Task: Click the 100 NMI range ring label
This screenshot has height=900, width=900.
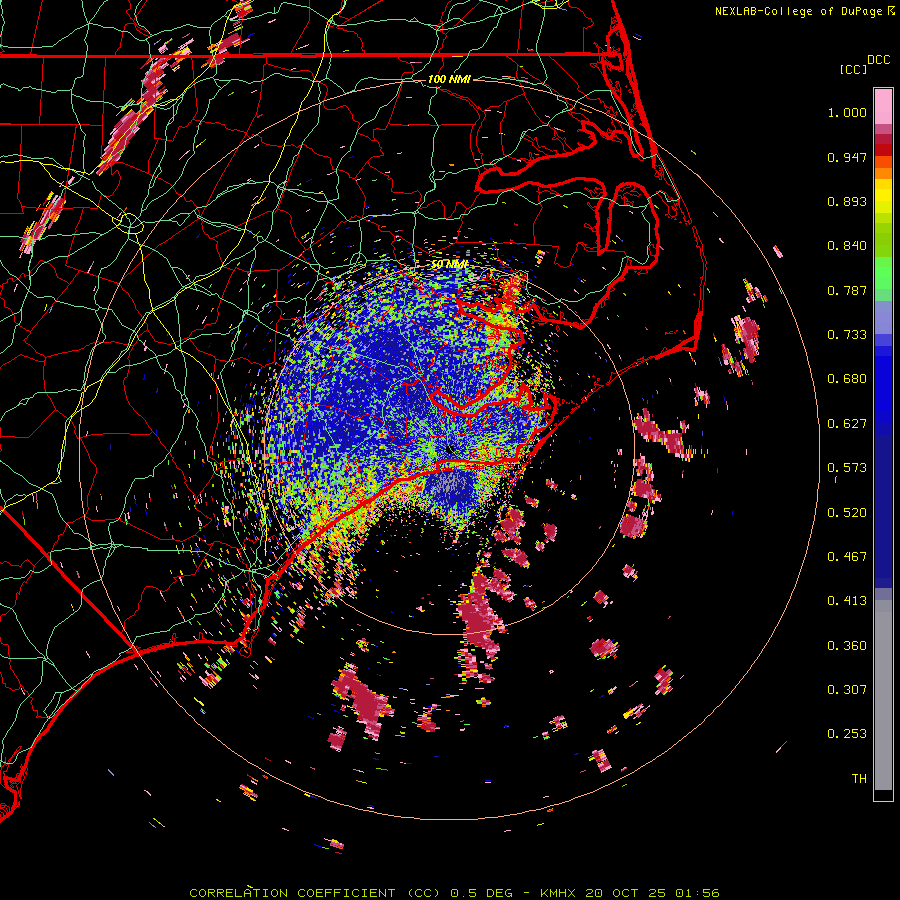Action: tap(449, 79)
